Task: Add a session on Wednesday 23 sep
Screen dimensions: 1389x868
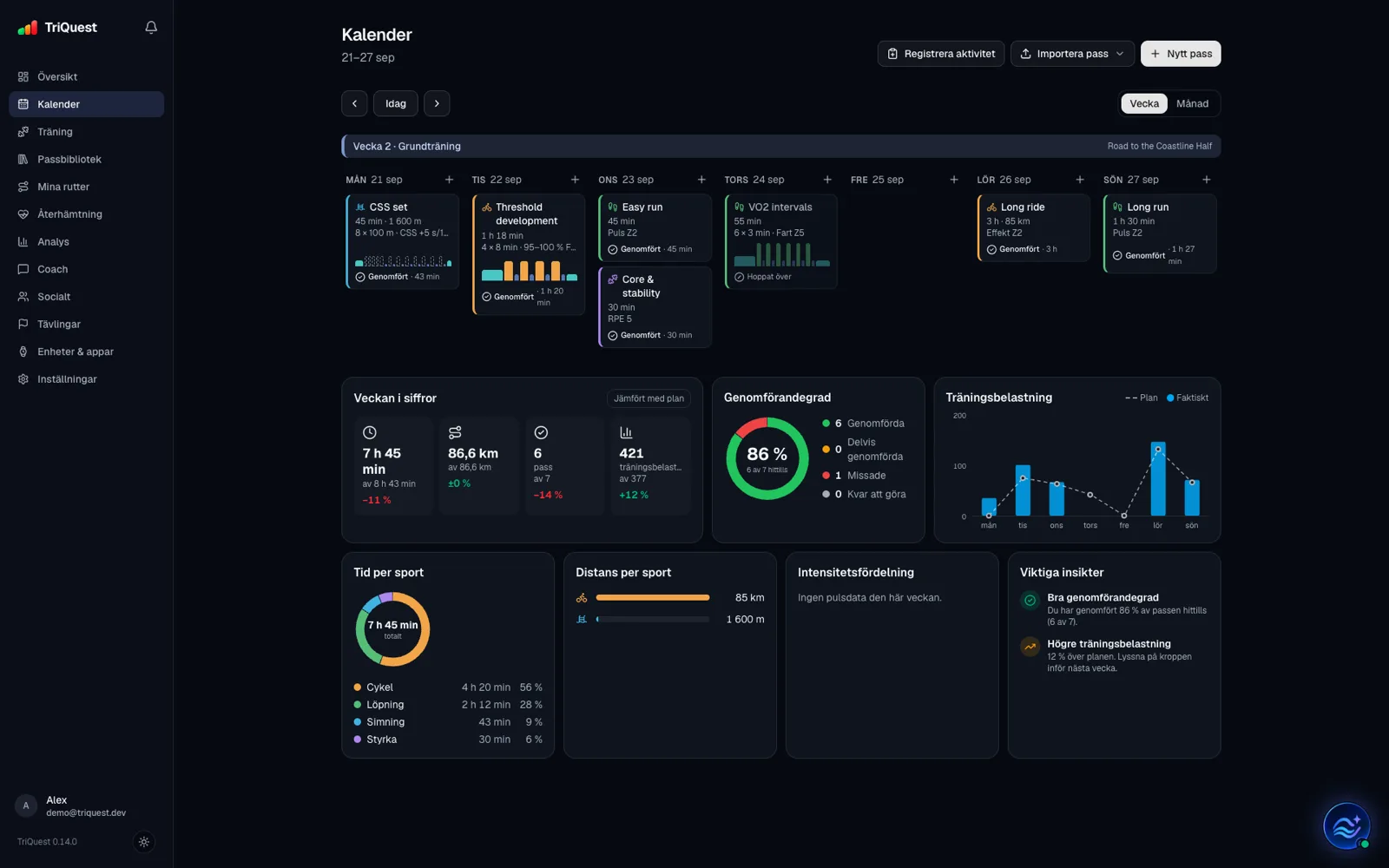Action: pyautogui.click(x=701, y=180)
